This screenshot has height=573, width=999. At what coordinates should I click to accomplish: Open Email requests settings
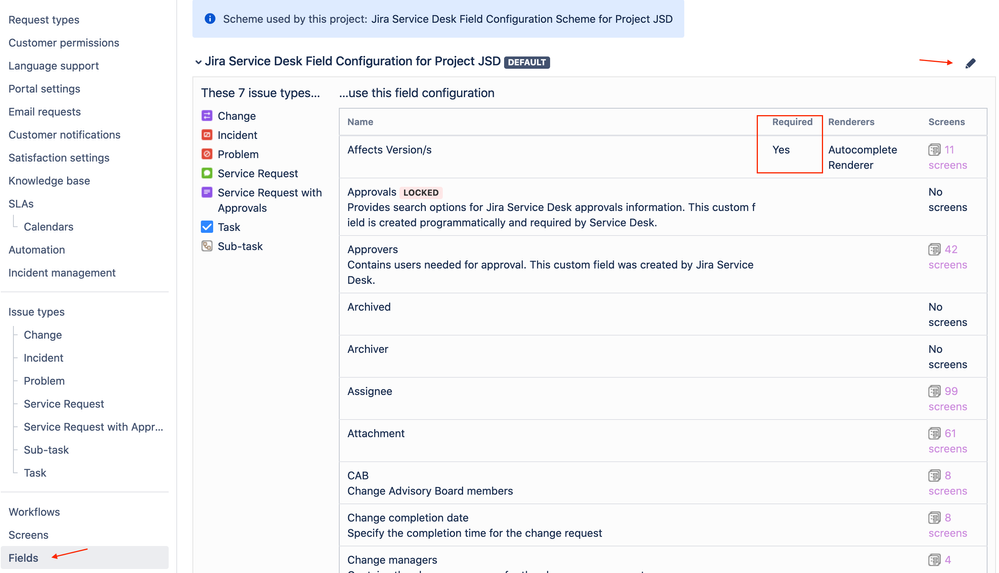click(x=45, y=112)
